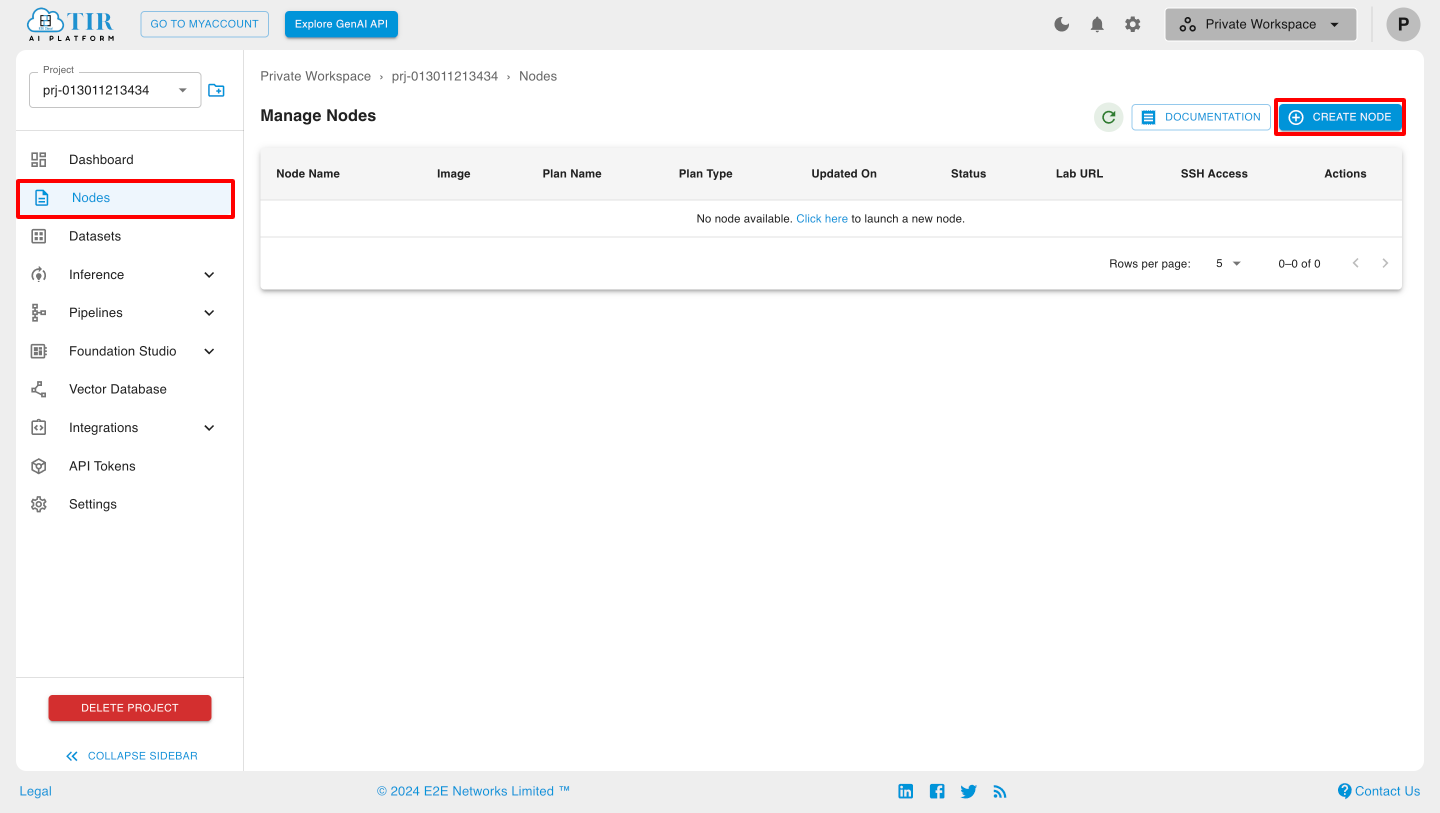Open the Project selector dropdown
The width and height of the screenshot is (1440, 813).
click(x=115, y=90)
